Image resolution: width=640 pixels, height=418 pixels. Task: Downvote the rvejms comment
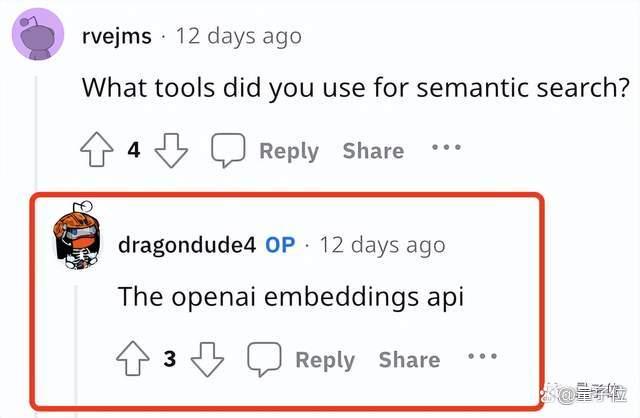(x=171, y=151)
